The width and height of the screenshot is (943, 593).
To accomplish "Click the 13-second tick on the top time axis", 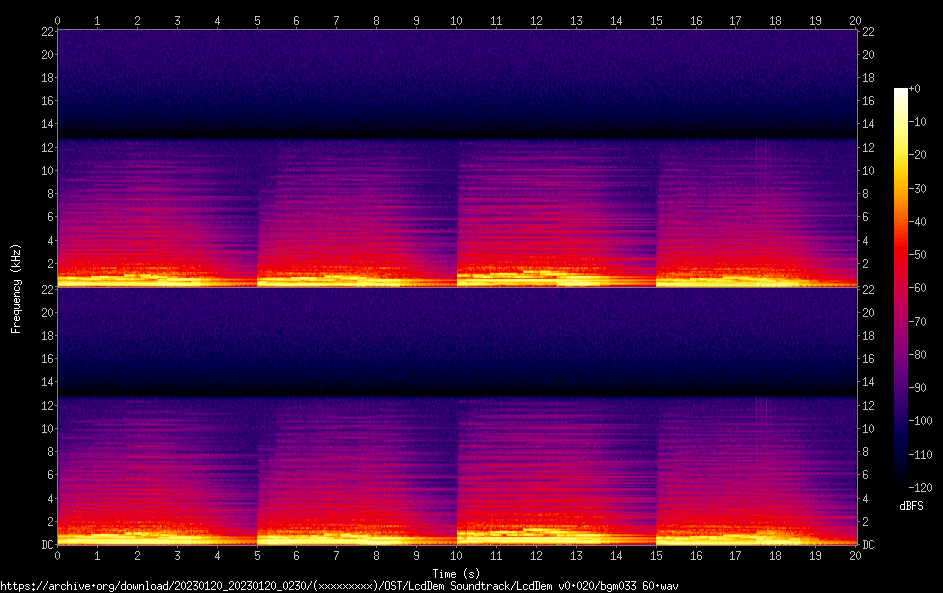I will tap(576, 19).
